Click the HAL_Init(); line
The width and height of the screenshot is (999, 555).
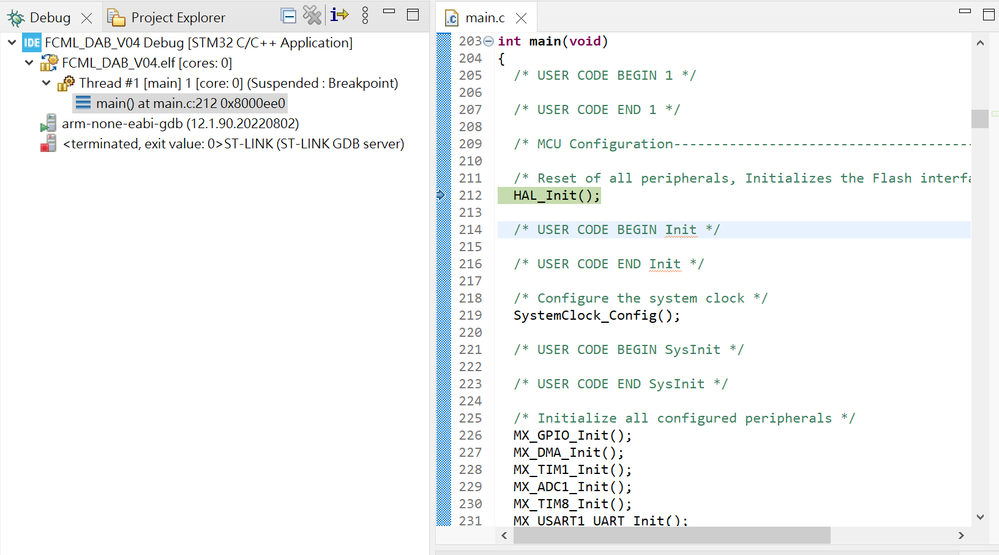click(556, 195)
